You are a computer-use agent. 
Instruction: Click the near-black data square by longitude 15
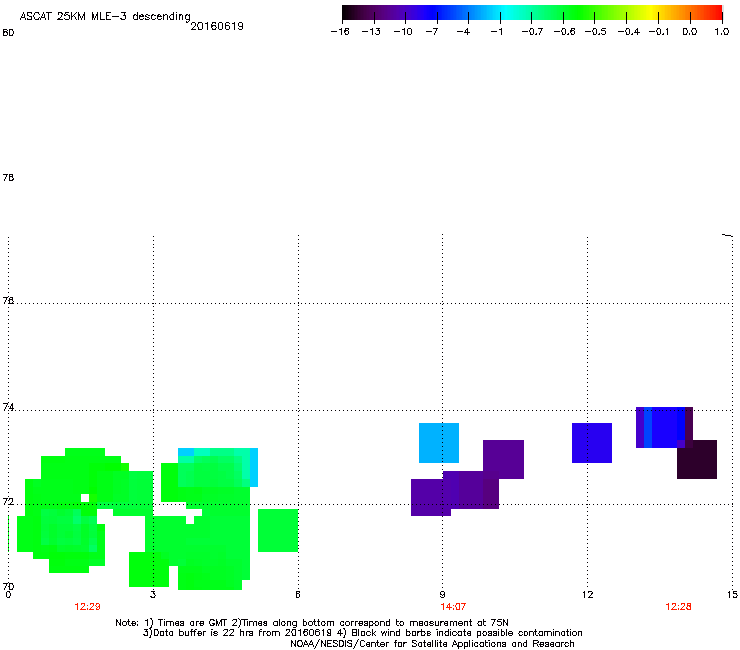(697, 459)
